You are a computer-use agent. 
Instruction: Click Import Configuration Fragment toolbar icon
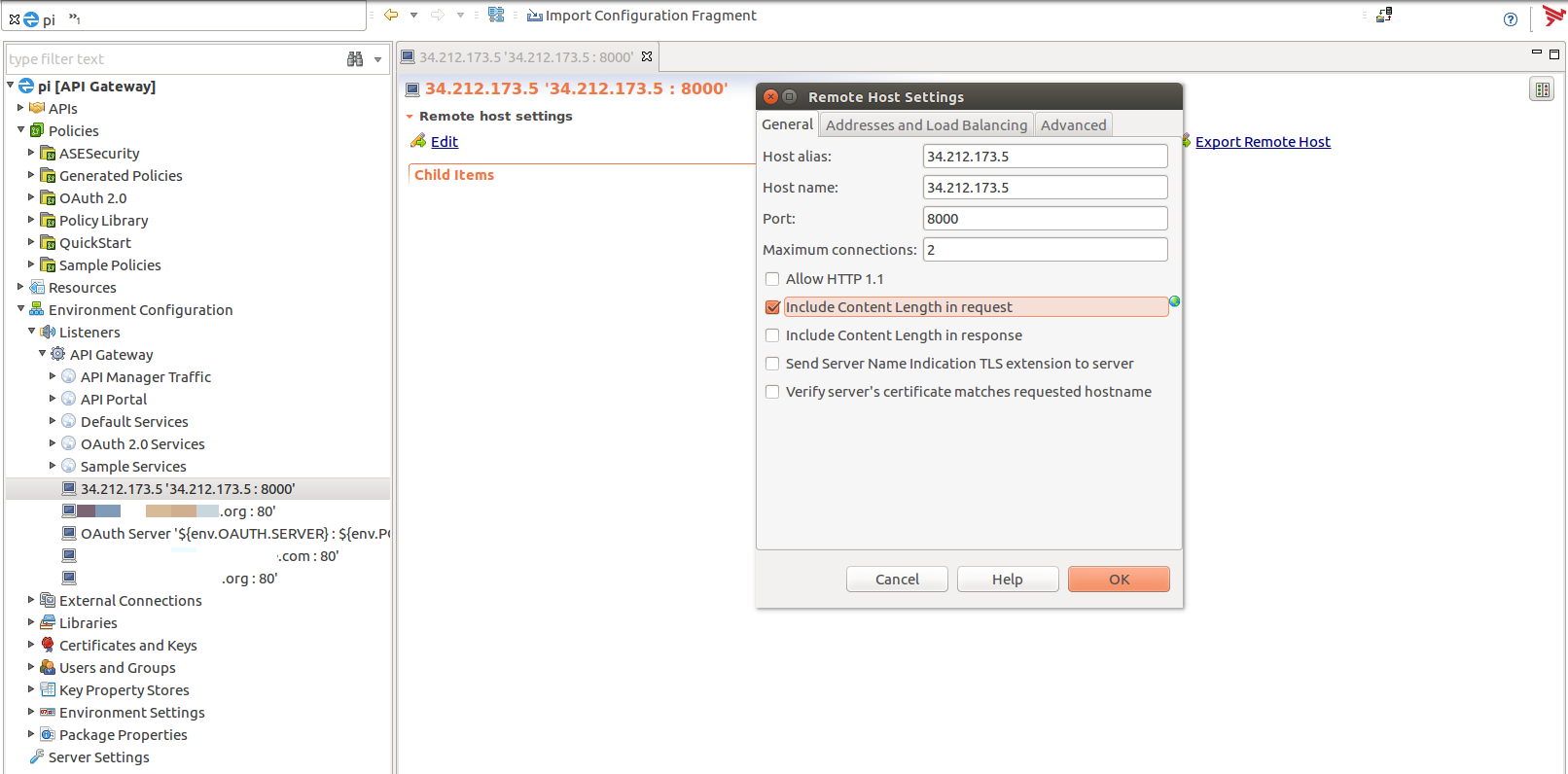pos(534,16)
